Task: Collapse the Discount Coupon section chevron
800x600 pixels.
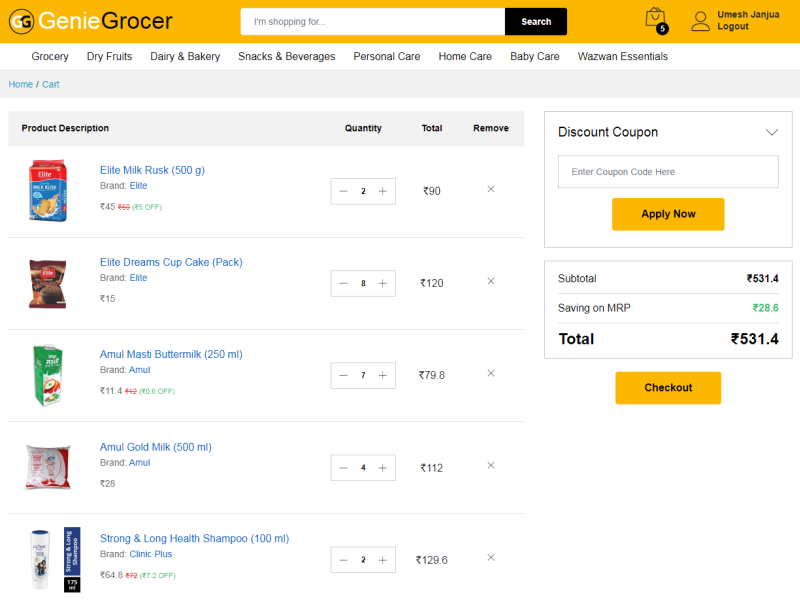Action: [771, 131]
